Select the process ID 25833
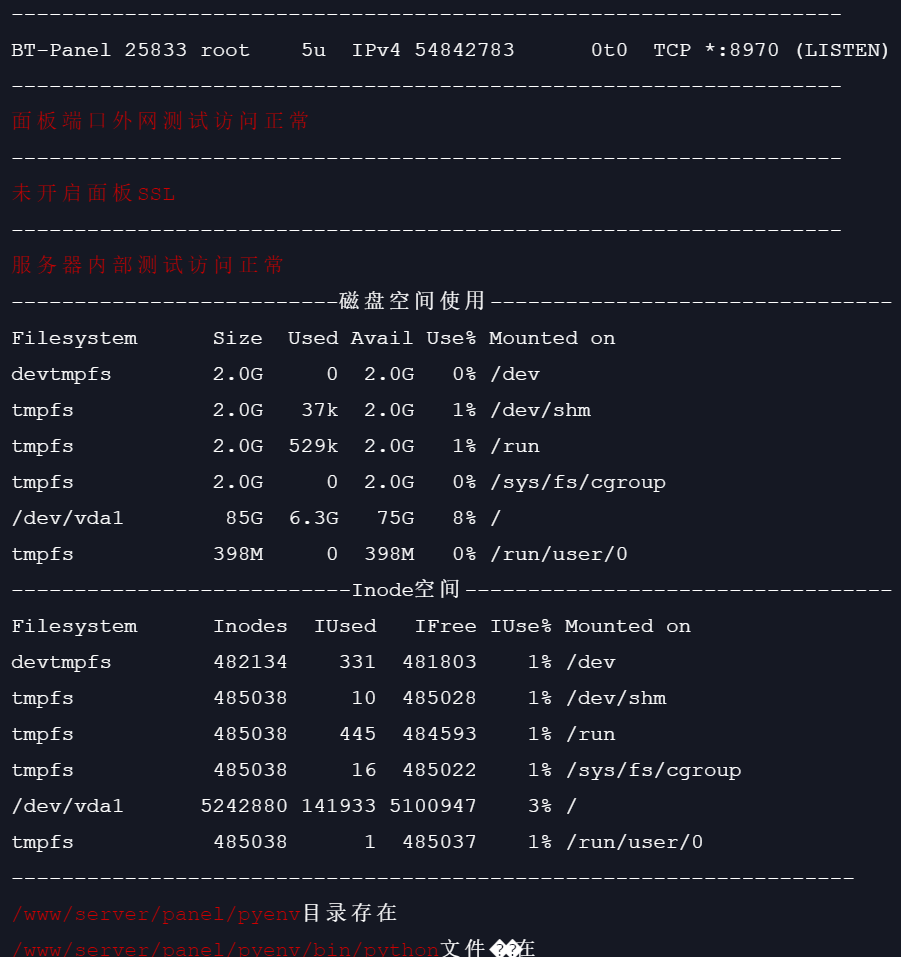901x957 pixels. click(x=156, y=50)
